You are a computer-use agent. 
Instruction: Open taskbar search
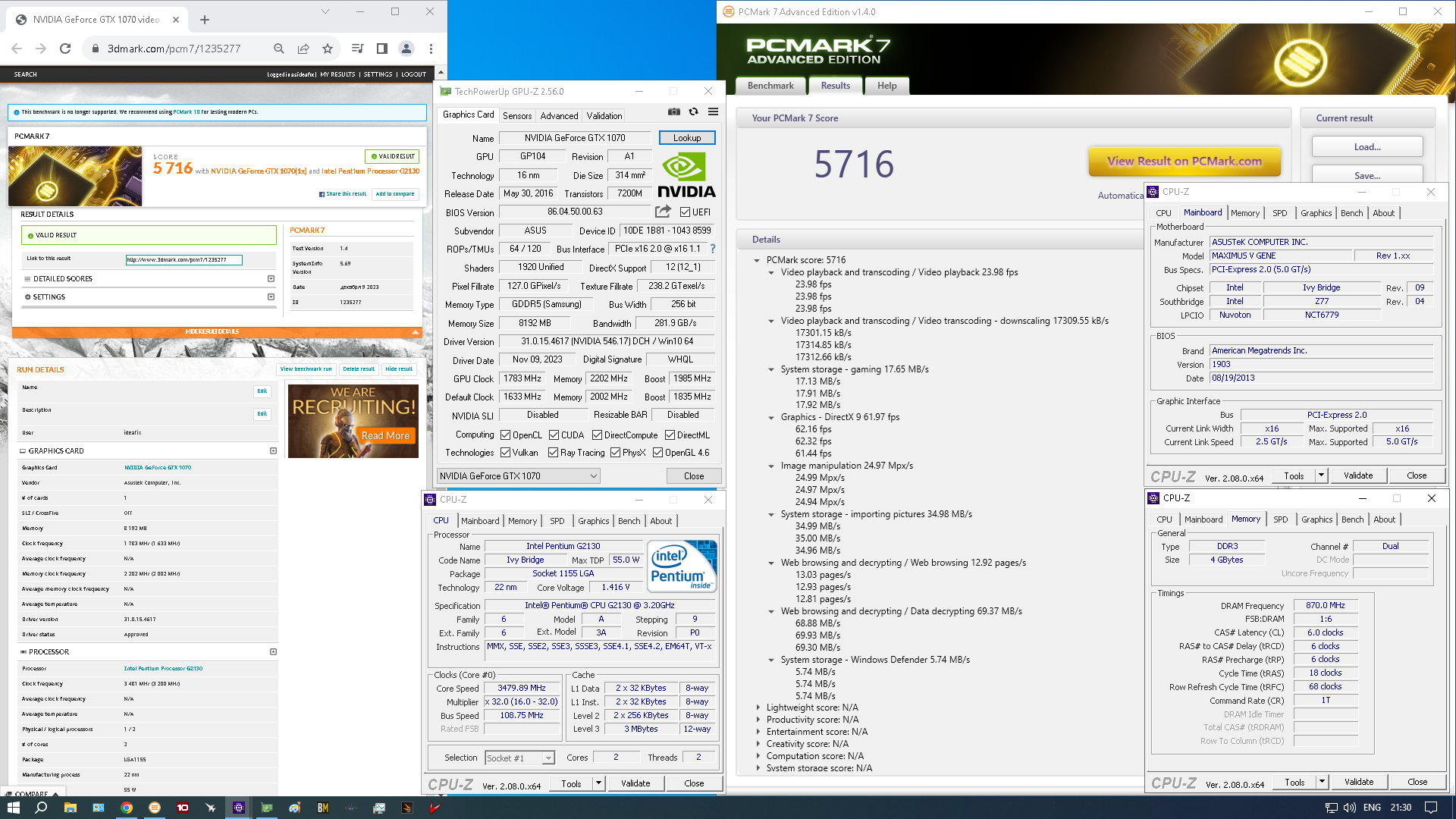click(41, 808)
